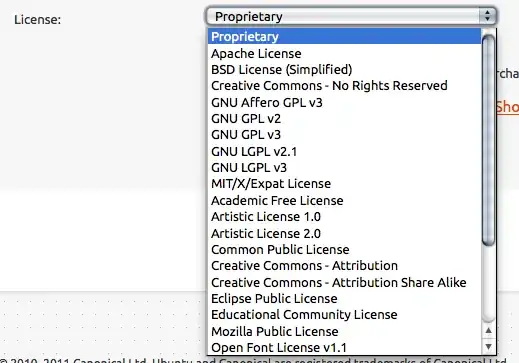This screenshot has width=519, height=363.
Task: Choose Open Font License v1.1
Action: click(x=344, y=348)
